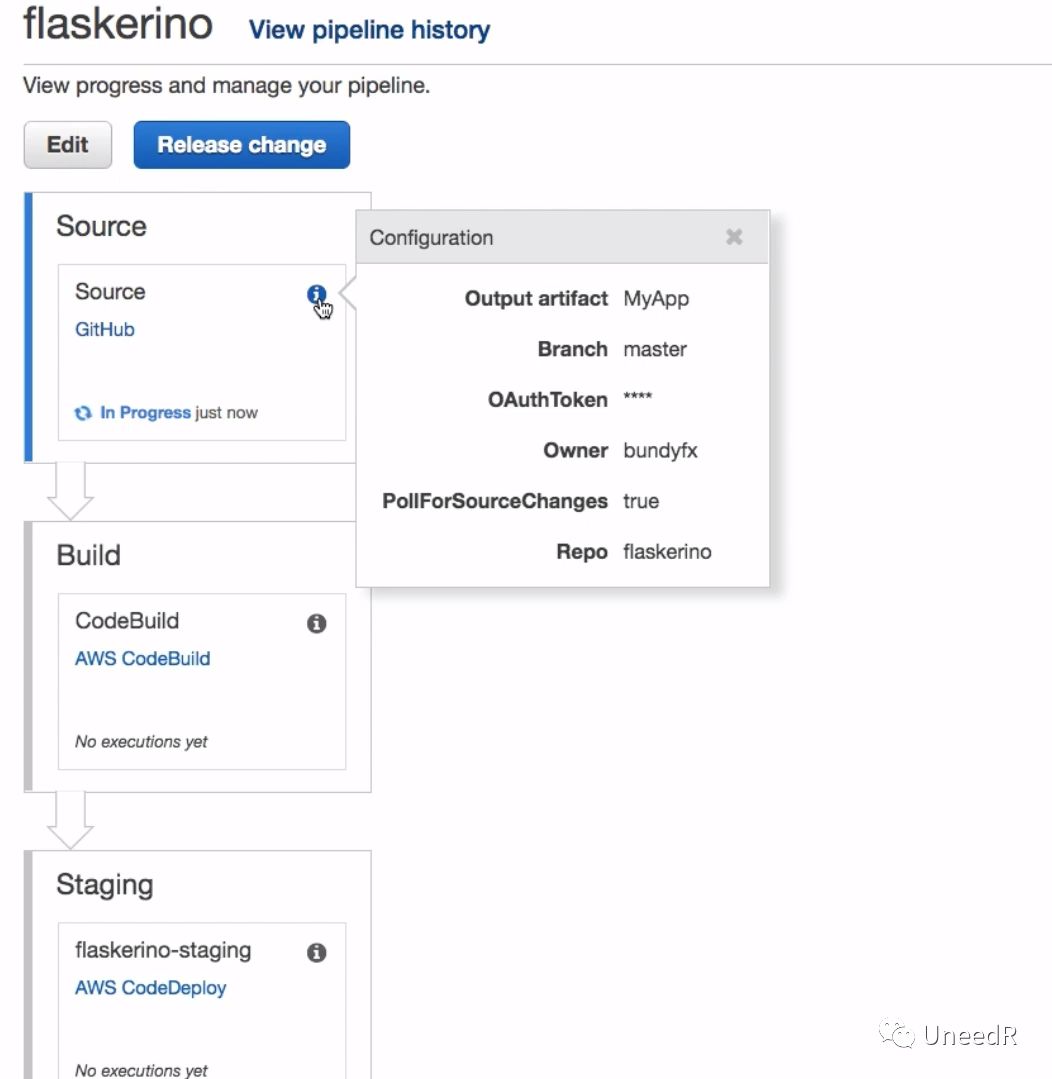Select the bundyfx owner value

point(660,451)
